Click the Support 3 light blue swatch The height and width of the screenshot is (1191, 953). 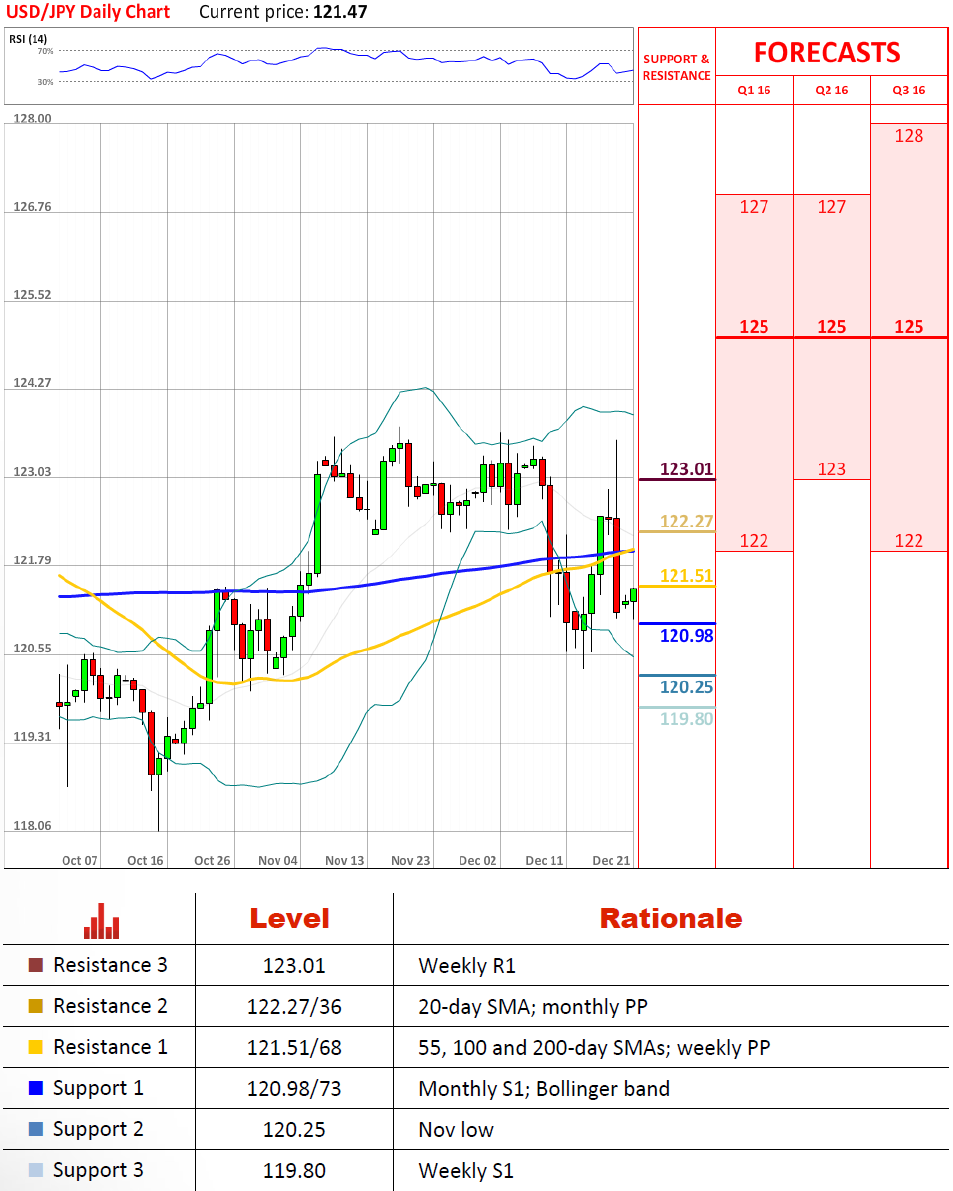(36, 1170)
